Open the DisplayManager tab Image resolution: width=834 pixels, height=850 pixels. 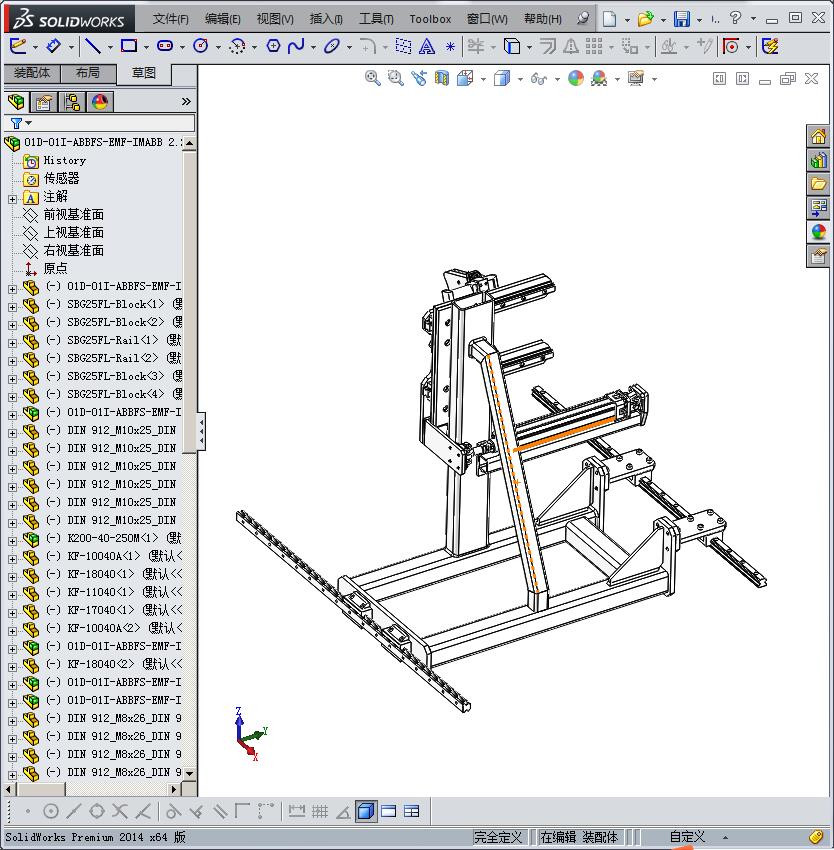(x=100, y=101)
